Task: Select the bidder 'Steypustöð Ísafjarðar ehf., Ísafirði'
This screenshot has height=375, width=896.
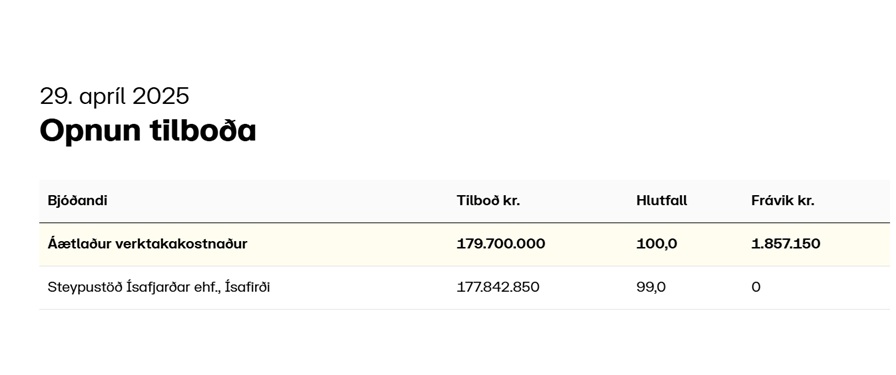Action: coord(158,287)
